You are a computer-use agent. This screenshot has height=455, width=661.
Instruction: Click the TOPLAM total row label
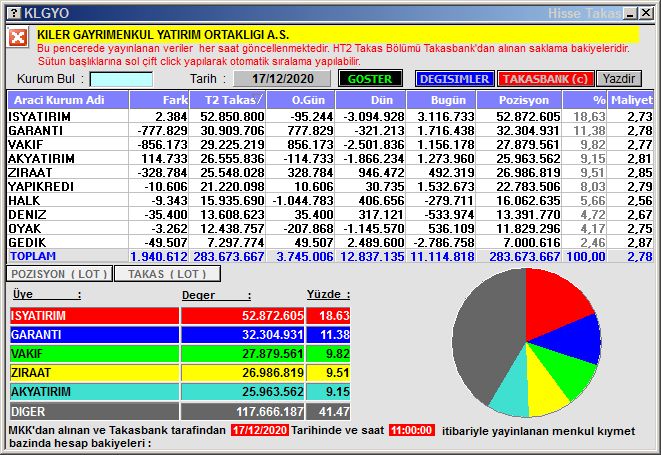33,256
